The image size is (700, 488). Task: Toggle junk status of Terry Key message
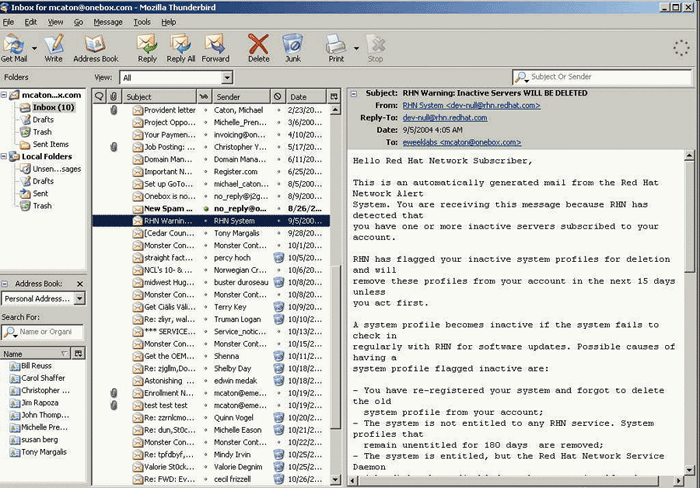tap(279, 307)
